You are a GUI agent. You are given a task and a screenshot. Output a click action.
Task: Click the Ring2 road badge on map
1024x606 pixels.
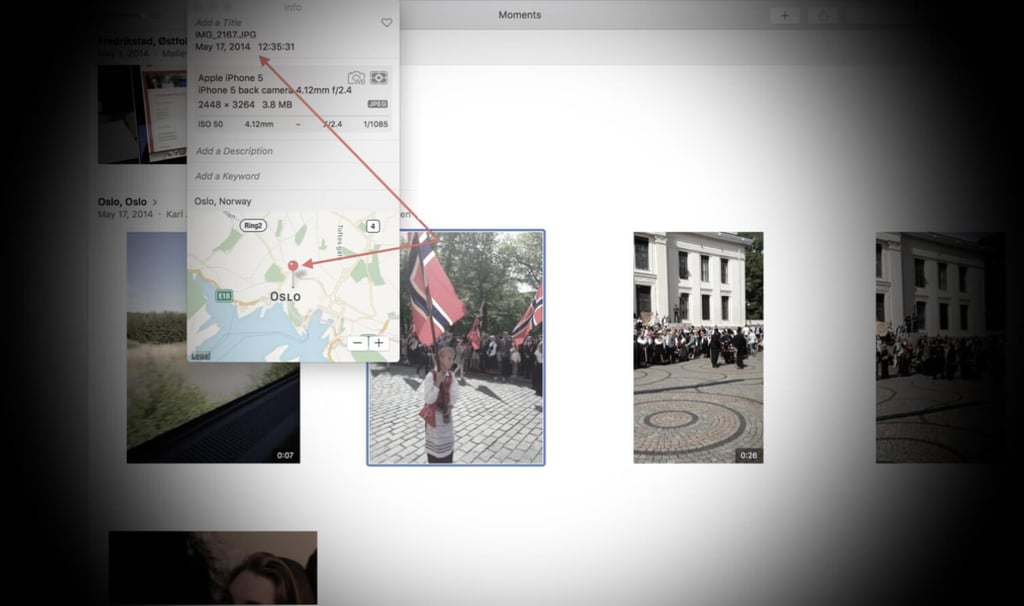coord(253,225)
